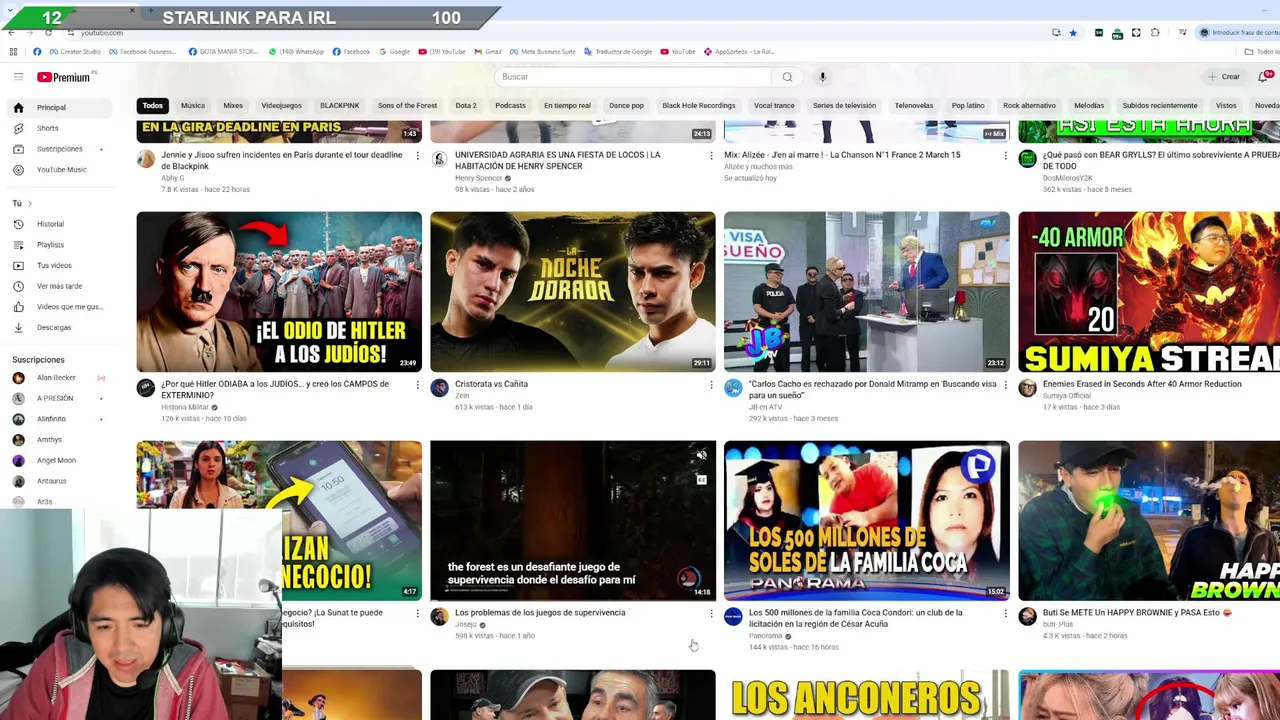
Task: Bookmark star in address bar
Action: [1073, 33]
